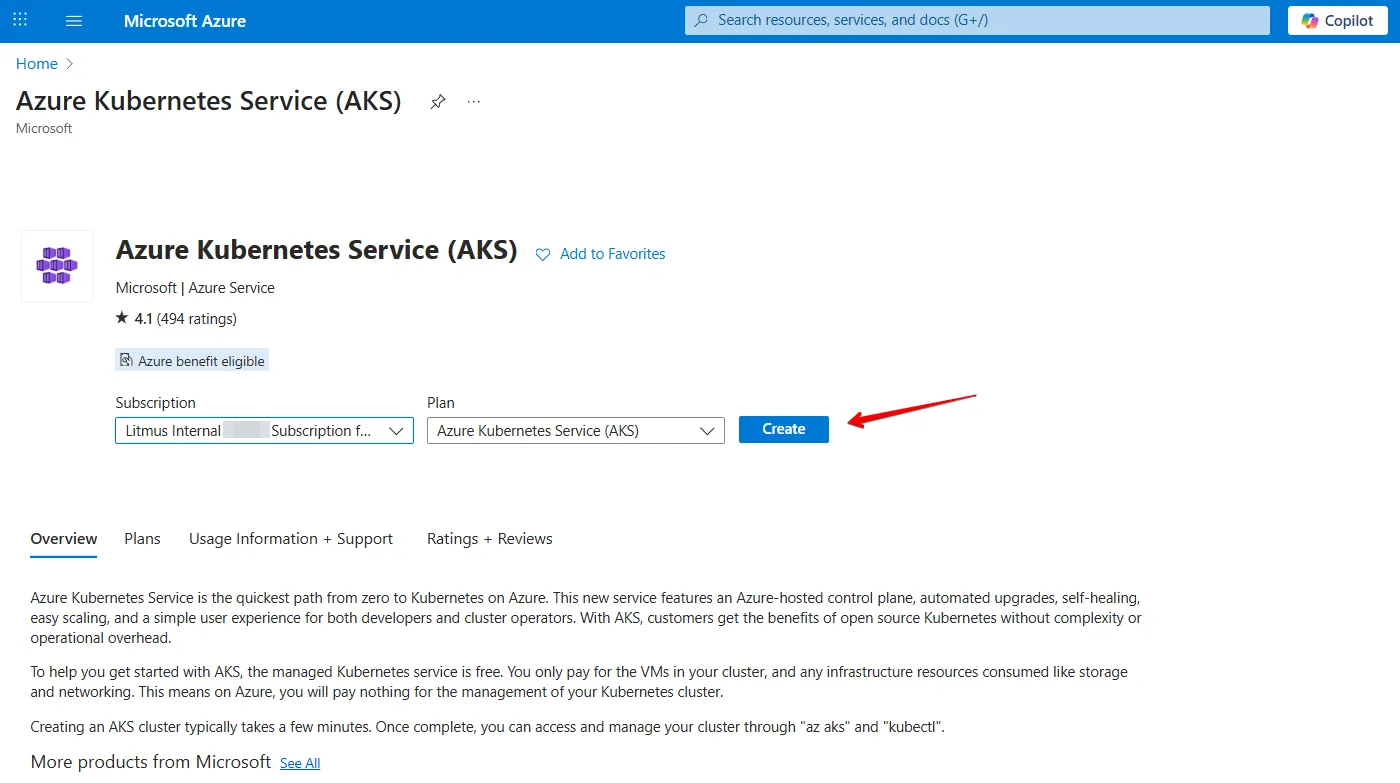This screenshot has height=783, width=1400.
Task: Click the Create button
Action: (x=784, y=429)
